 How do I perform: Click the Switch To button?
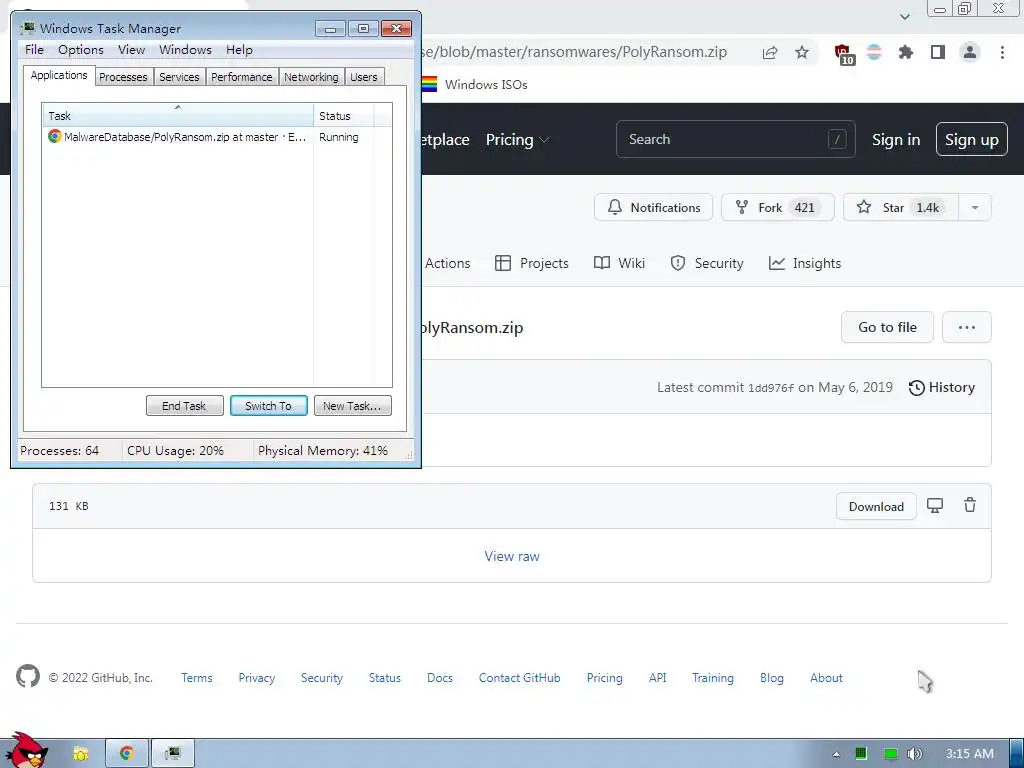click(268, 406)
